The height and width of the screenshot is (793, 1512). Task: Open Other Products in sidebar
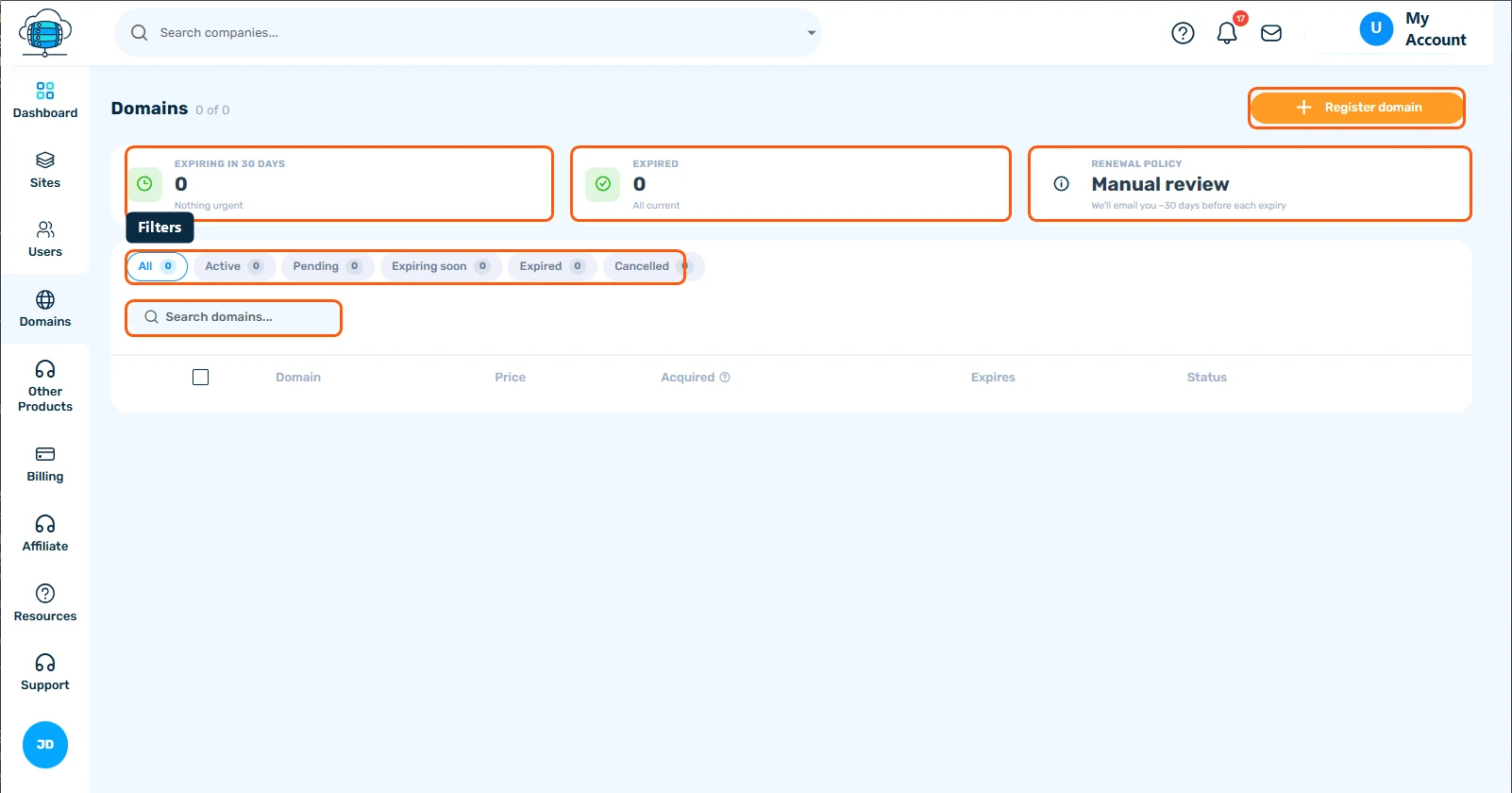[x=45, y=386]
